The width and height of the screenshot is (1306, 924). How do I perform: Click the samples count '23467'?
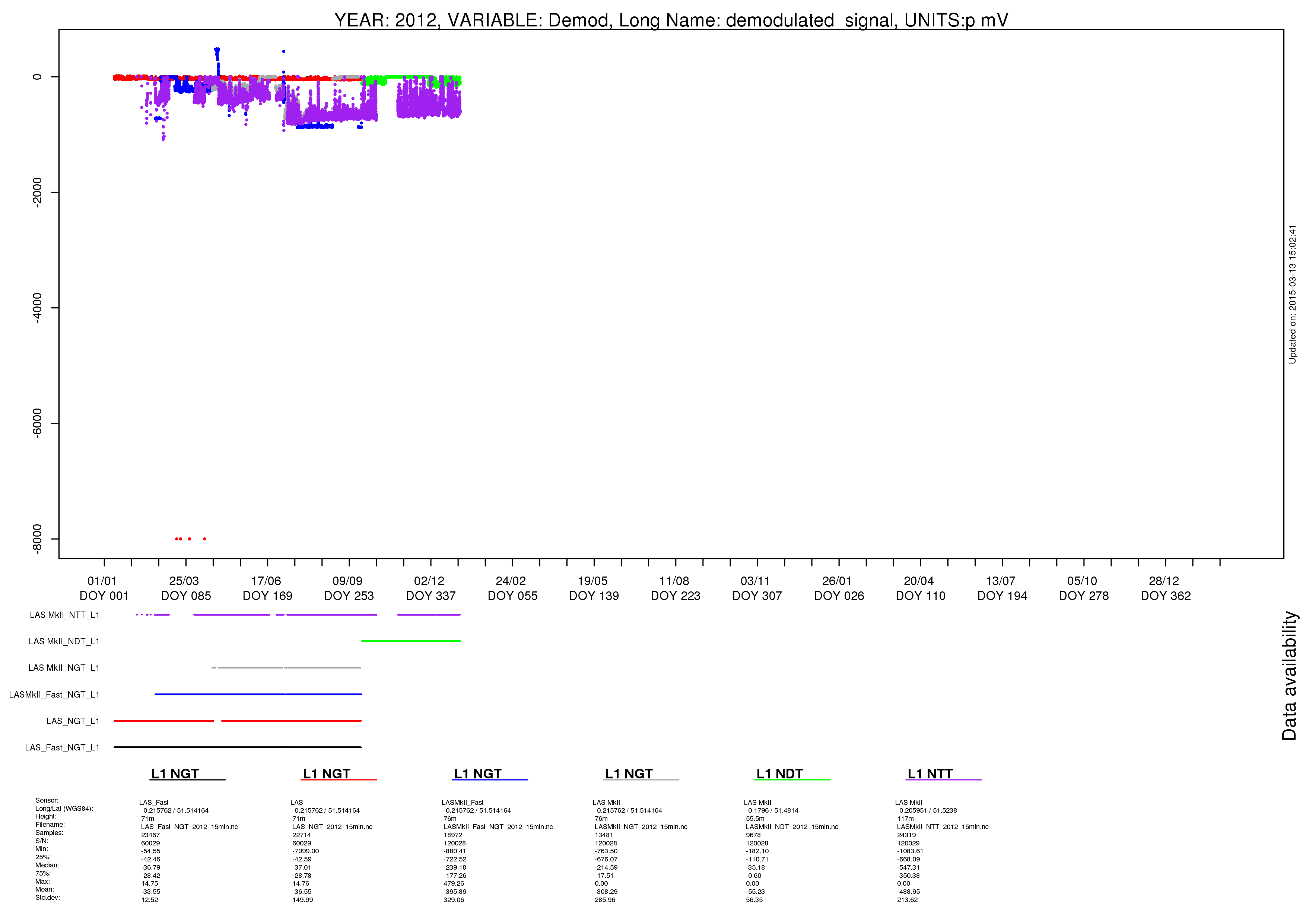coord(150,835)
